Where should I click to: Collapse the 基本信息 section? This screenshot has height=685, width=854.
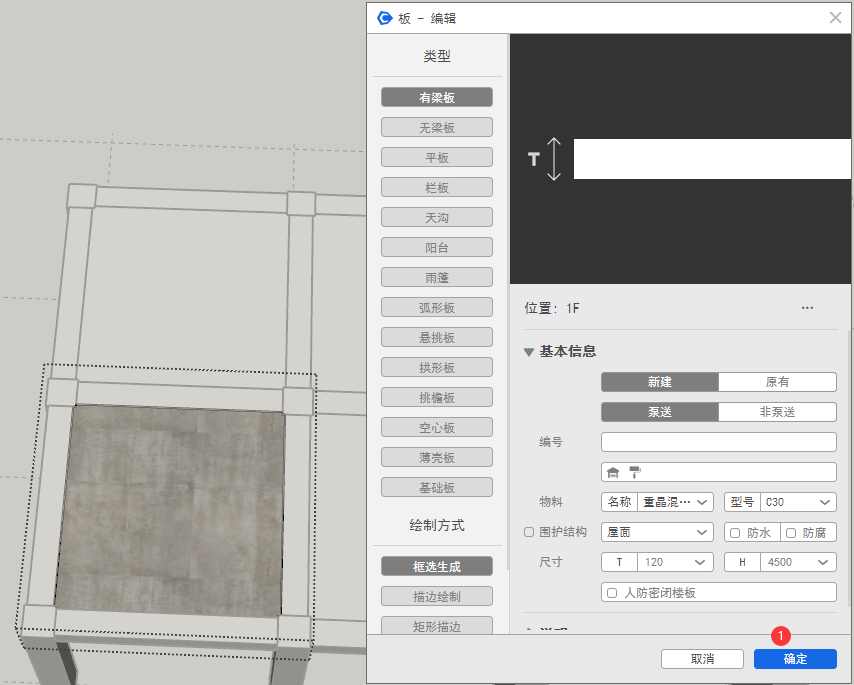click(530, 352)
